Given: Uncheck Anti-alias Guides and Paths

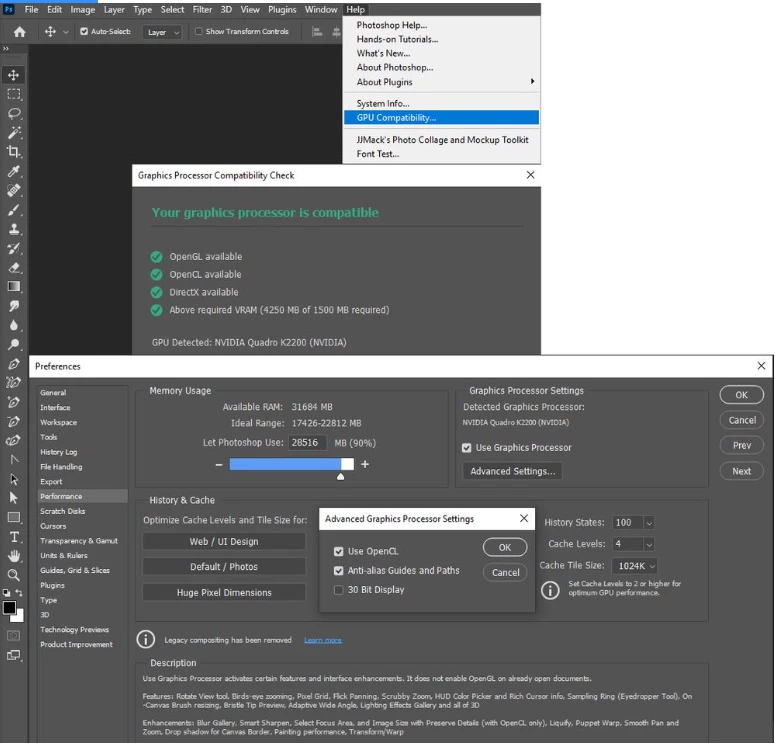Looking at the screenshot, I should point(339,571).
